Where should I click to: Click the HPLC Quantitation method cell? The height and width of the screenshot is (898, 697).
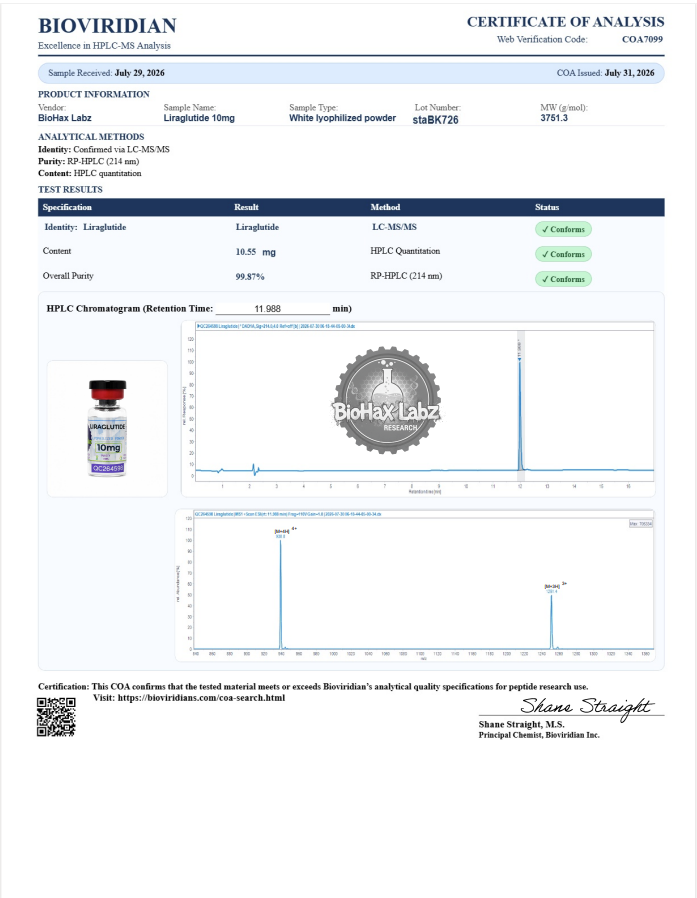click(x=405, y=251)
